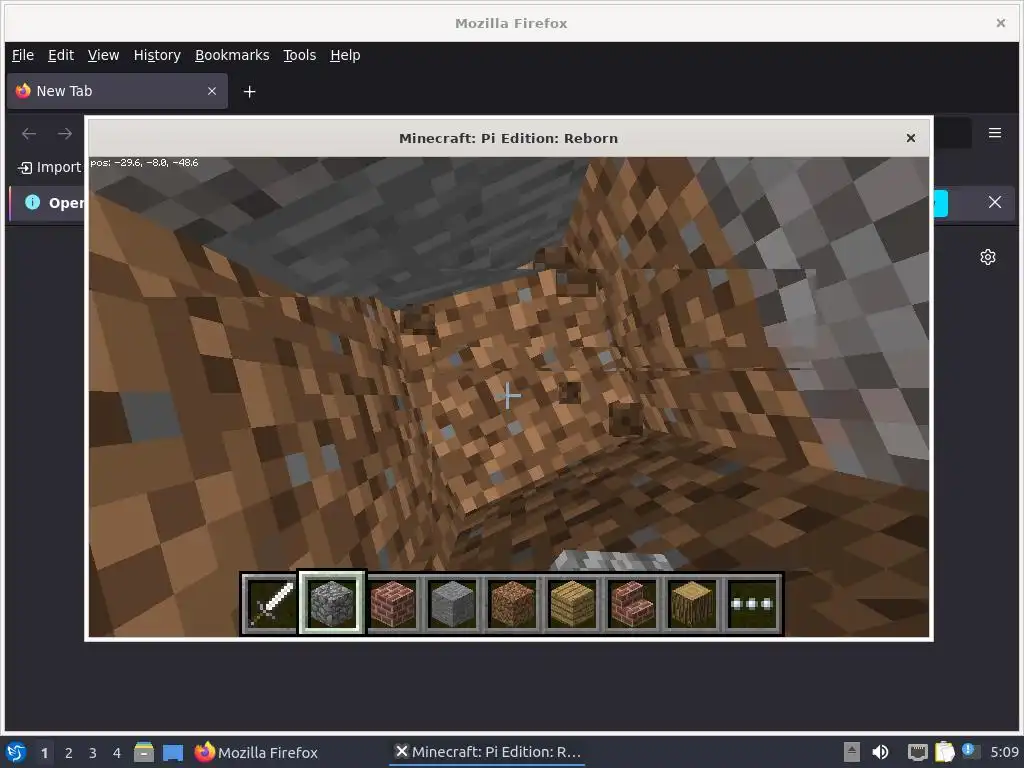Open the Firefox hamburger application menu

point(995,133)
